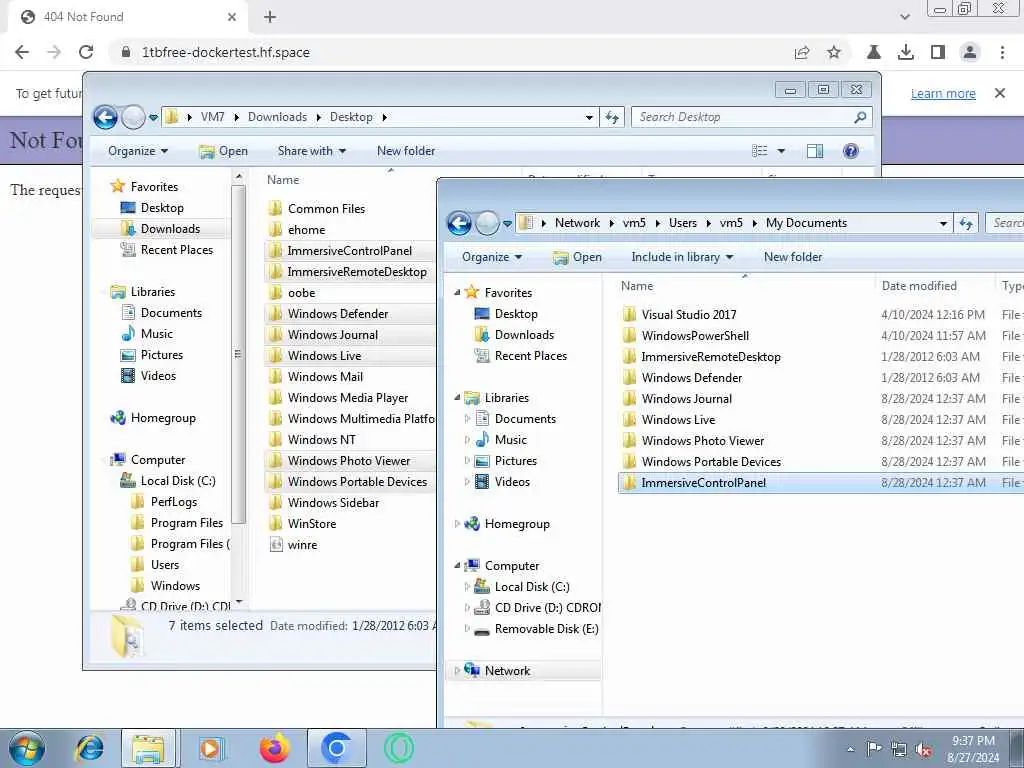Expand Music library in My Documents window

click(467, 440)
